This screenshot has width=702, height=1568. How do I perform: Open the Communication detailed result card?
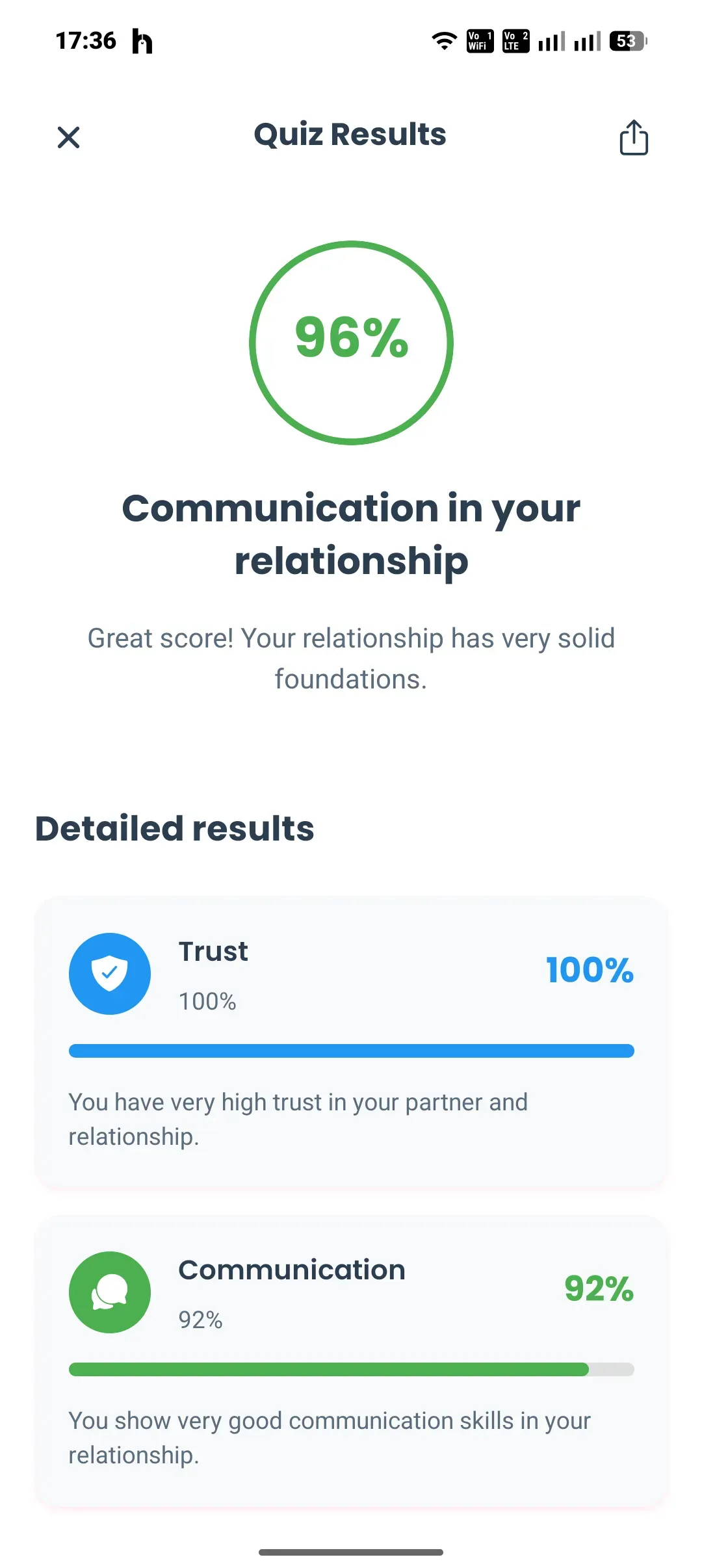[x=351, y=1361]
